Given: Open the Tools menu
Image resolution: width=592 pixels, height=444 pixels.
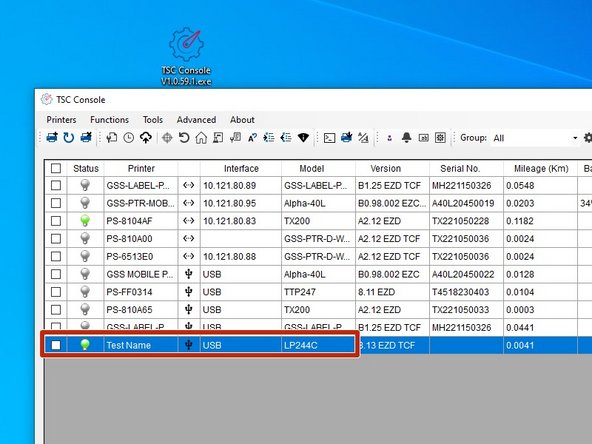Looking at the screenshot, I should (153, 120).
